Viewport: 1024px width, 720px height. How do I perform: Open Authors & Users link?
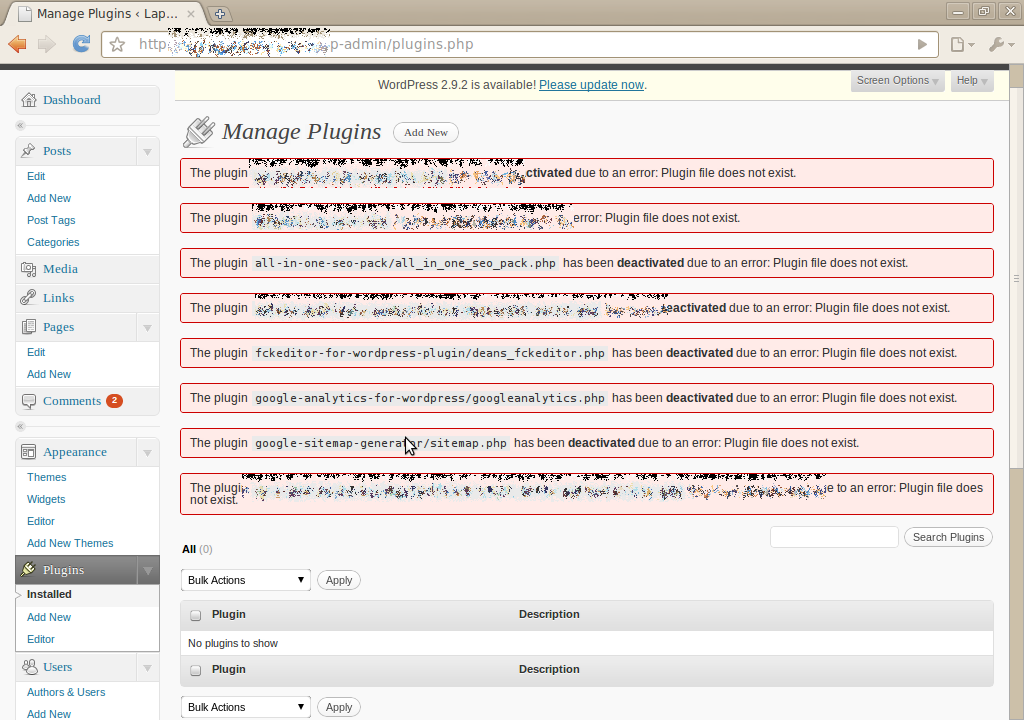pos(66,692)
